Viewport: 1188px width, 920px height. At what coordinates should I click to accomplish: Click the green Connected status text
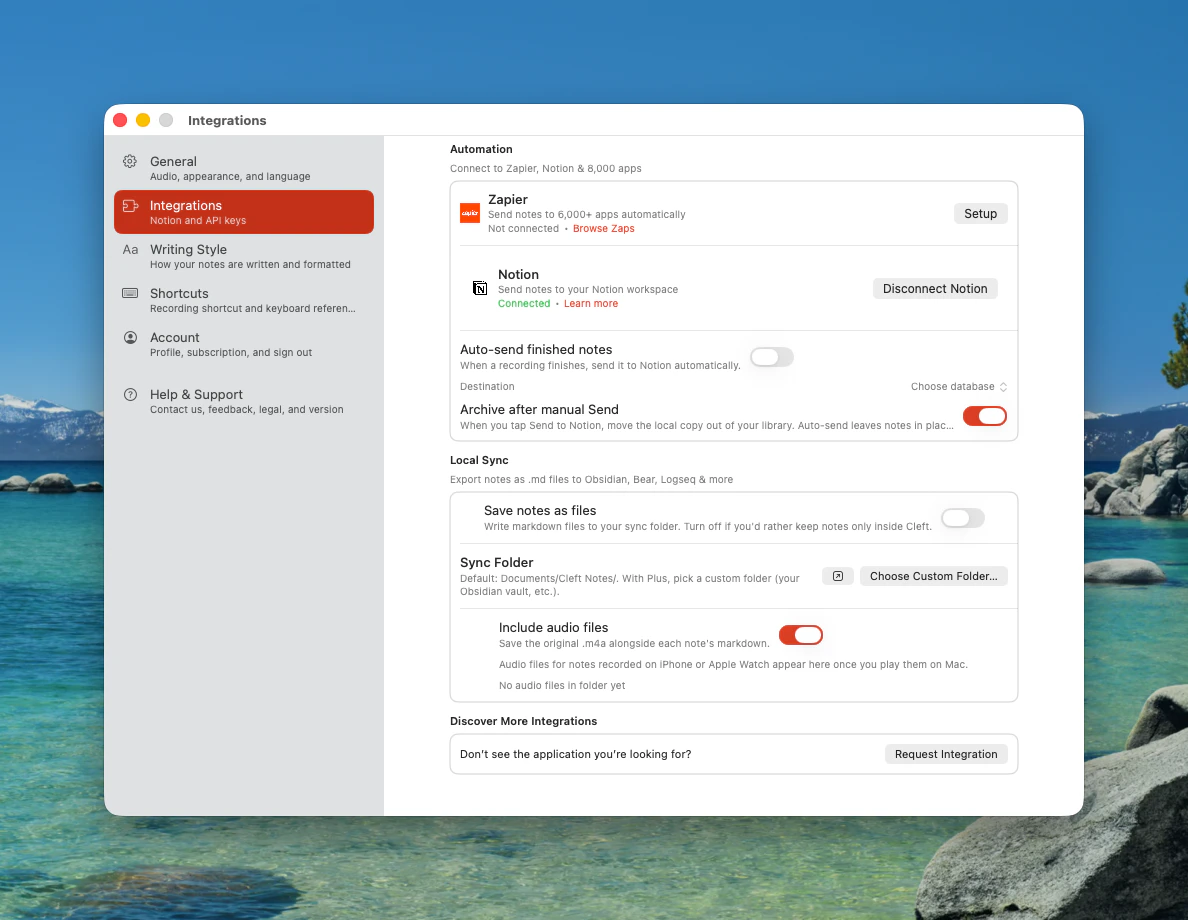tap(524, 303)
